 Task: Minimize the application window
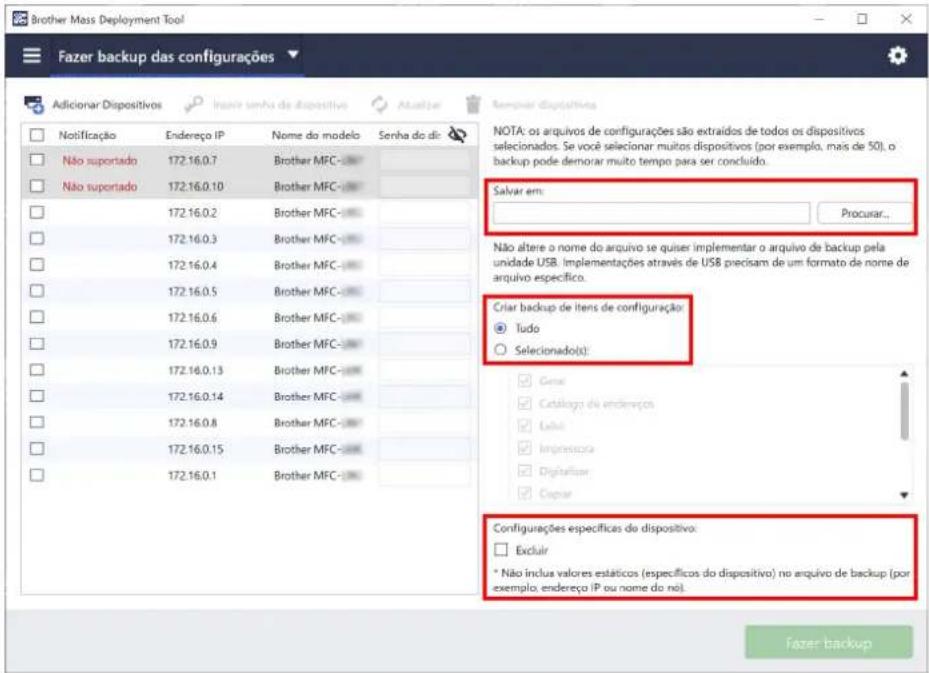tap(819, 19)
